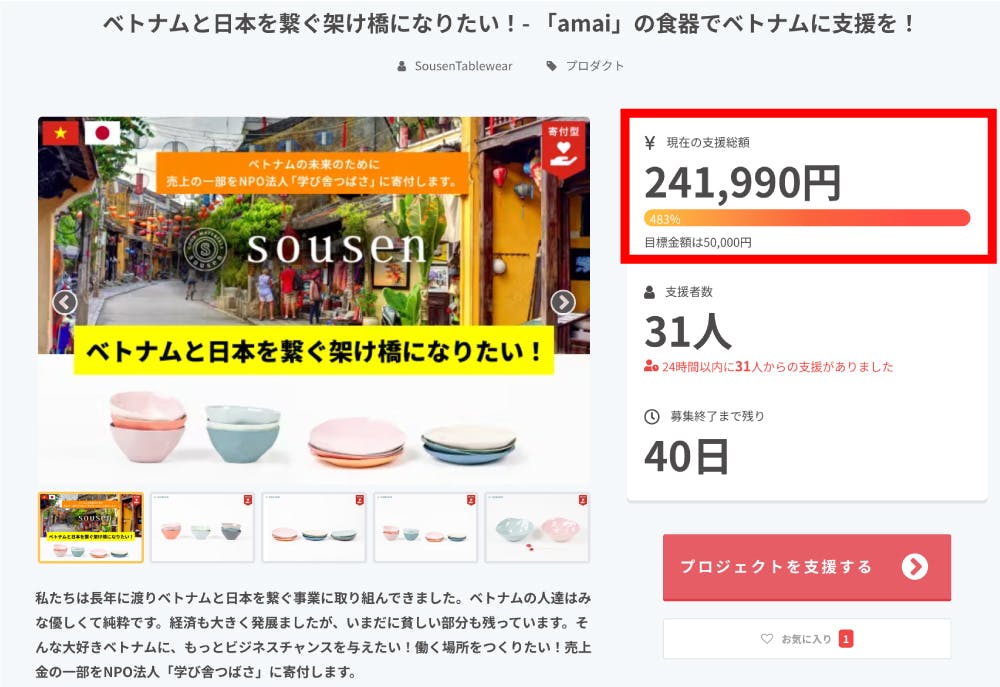
Task: Click the 483% funding progress bar
Action: (x=807, y=218)
